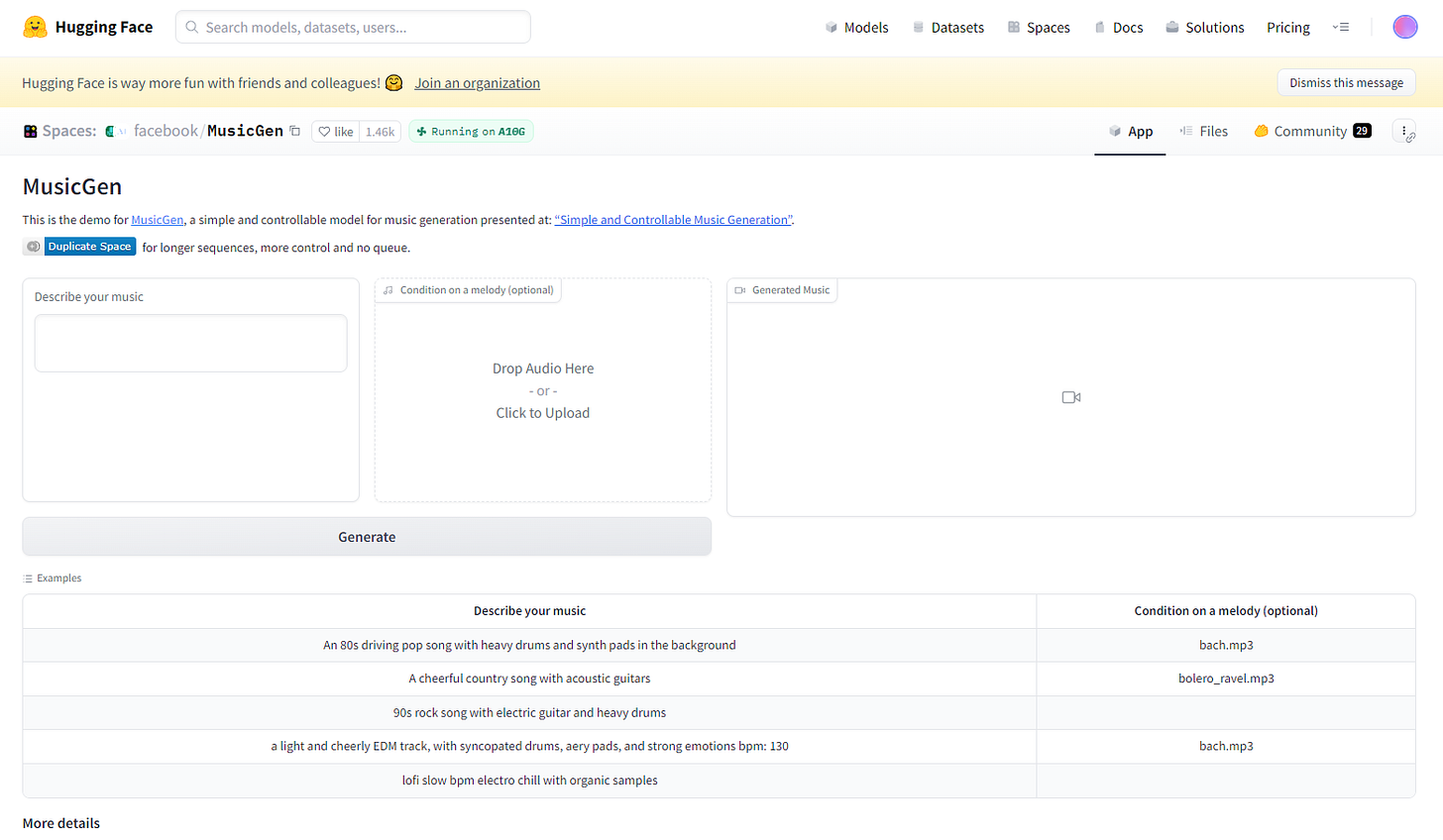1443x840 pixels.
Task: Click the Hugging Face home text logo
Action: [104, 27]
